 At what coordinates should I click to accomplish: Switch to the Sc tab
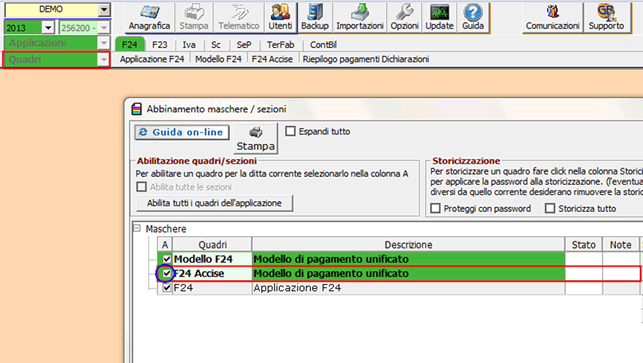click(216, 45)
